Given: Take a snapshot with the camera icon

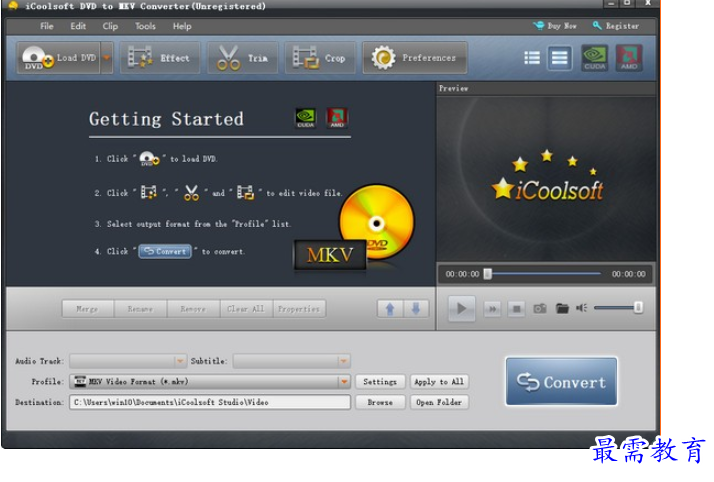Looking at the screenshot, I should click(540, 309).
